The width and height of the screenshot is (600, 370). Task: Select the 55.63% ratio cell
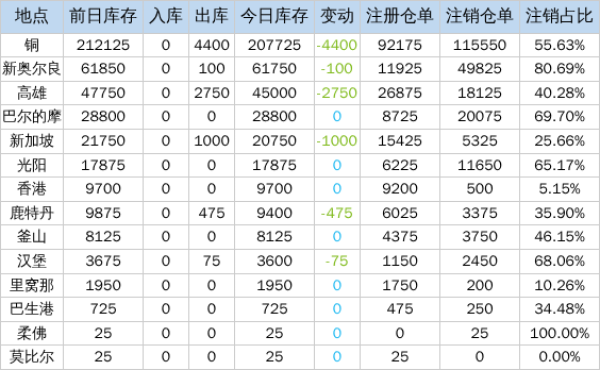point(559,45)
